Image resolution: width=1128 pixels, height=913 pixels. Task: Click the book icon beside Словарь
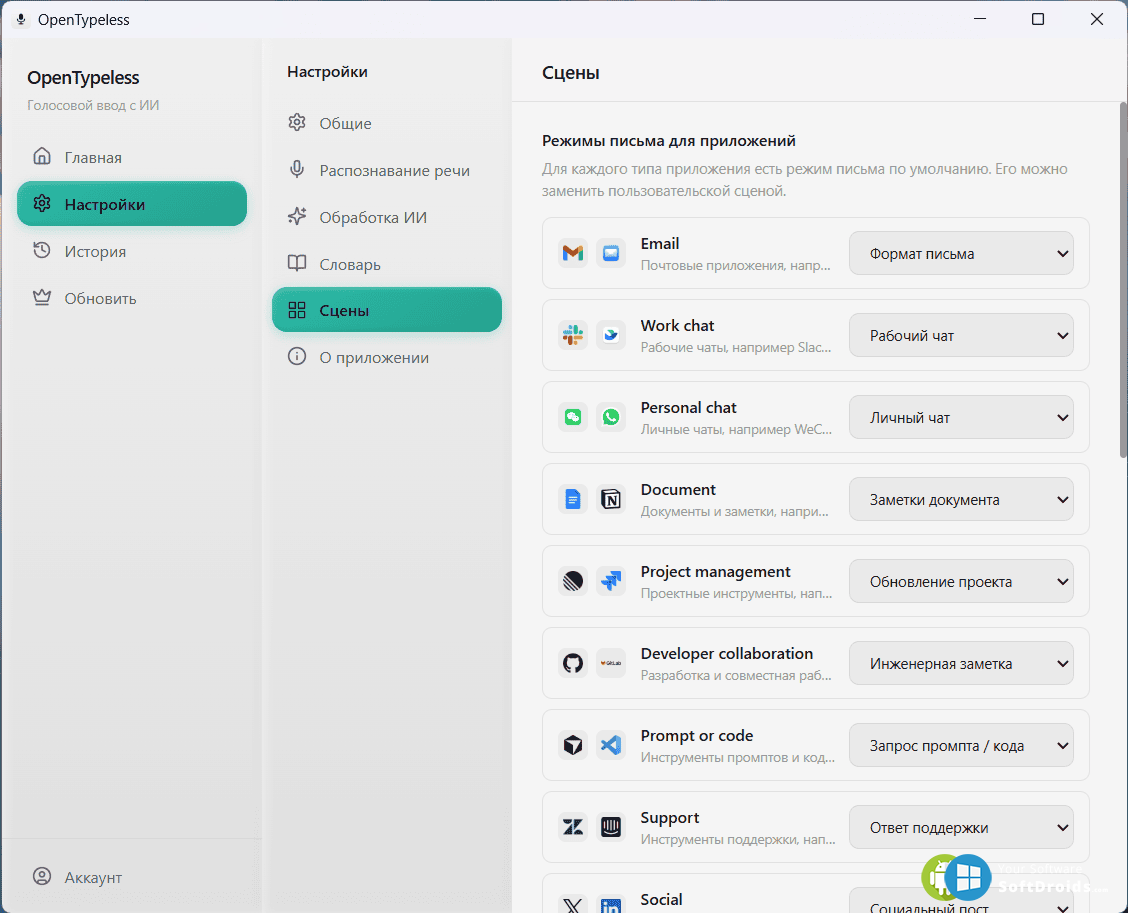[296, 263]
